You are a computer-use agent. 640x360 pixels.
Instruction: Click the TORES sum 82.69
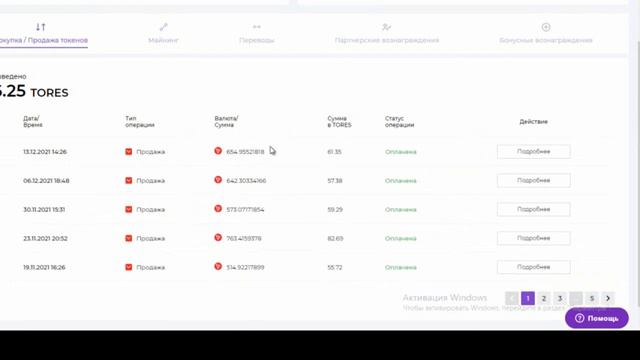[x=335, y=238]
